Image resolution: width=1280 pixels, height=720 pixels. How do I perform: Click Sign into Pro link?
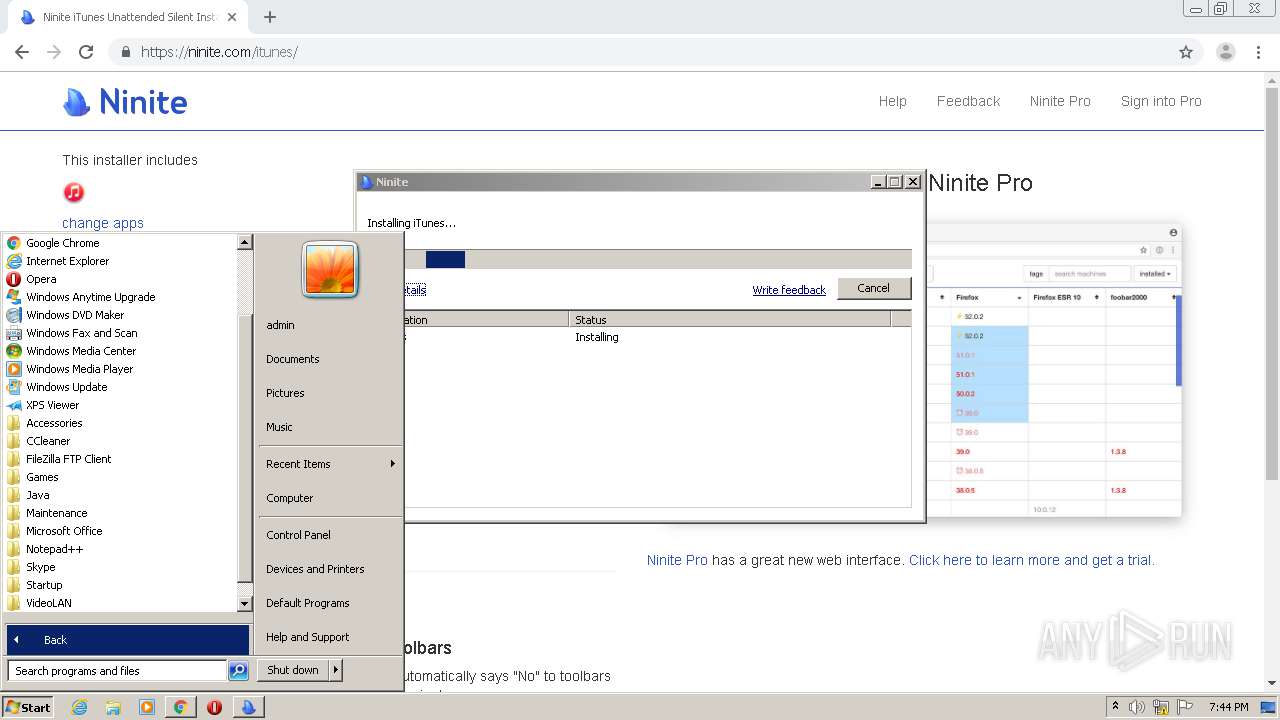coord(1161,101)
